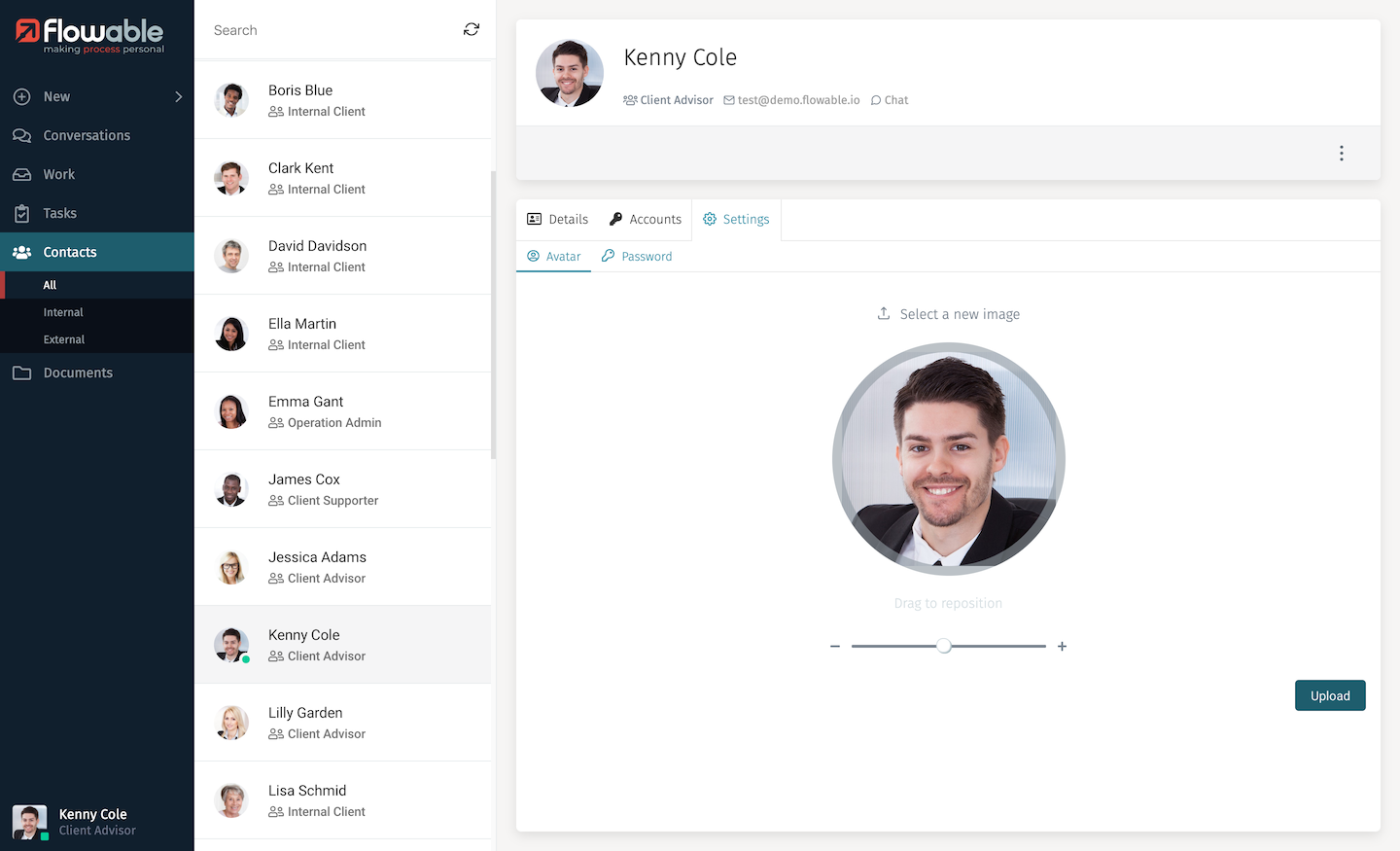Click the envelope icon beside test@demo.flowable.io

pos(729,99)
